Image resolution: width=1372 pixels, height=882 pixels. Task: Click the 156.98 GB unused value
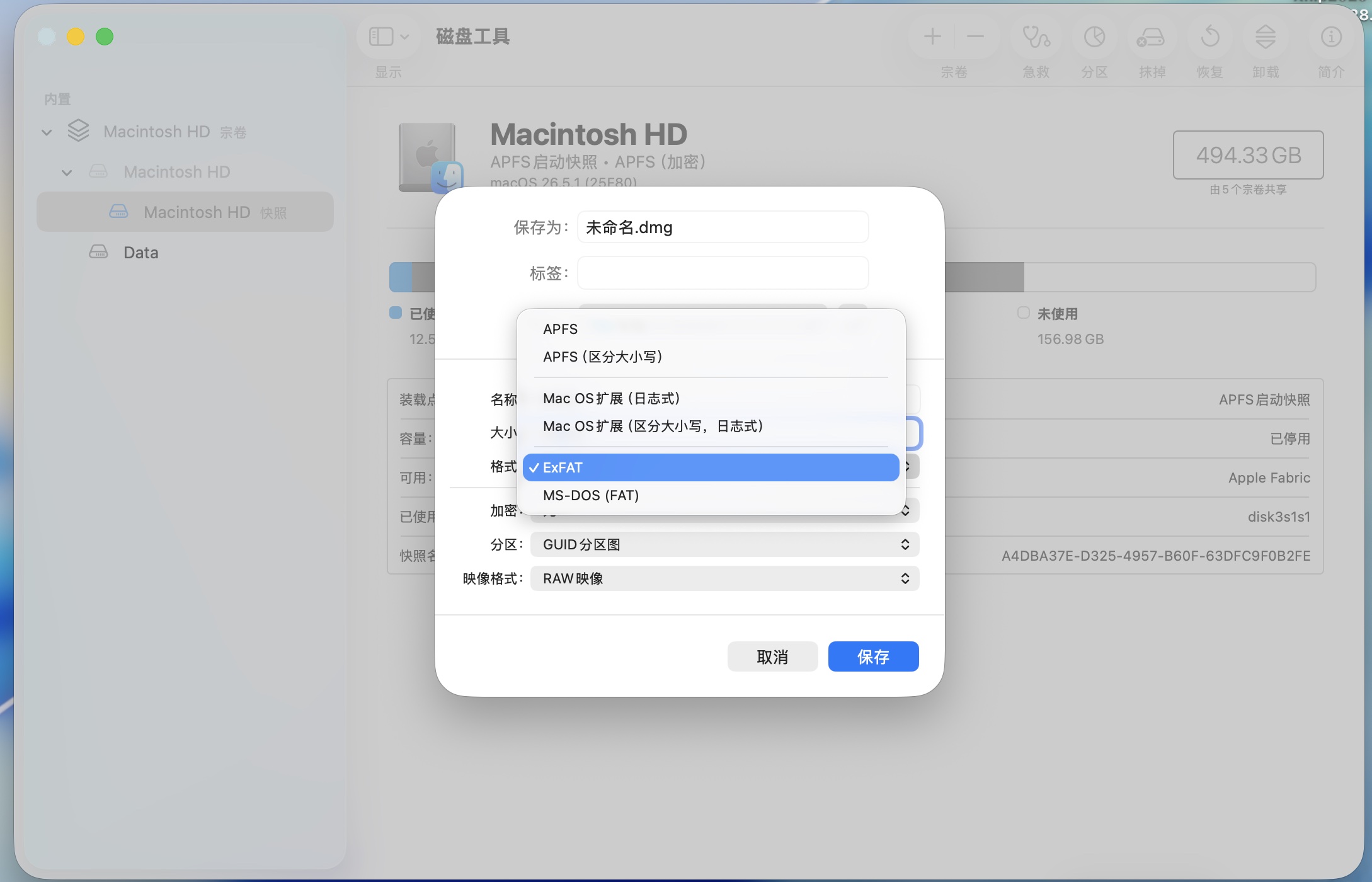point(1070,339)
